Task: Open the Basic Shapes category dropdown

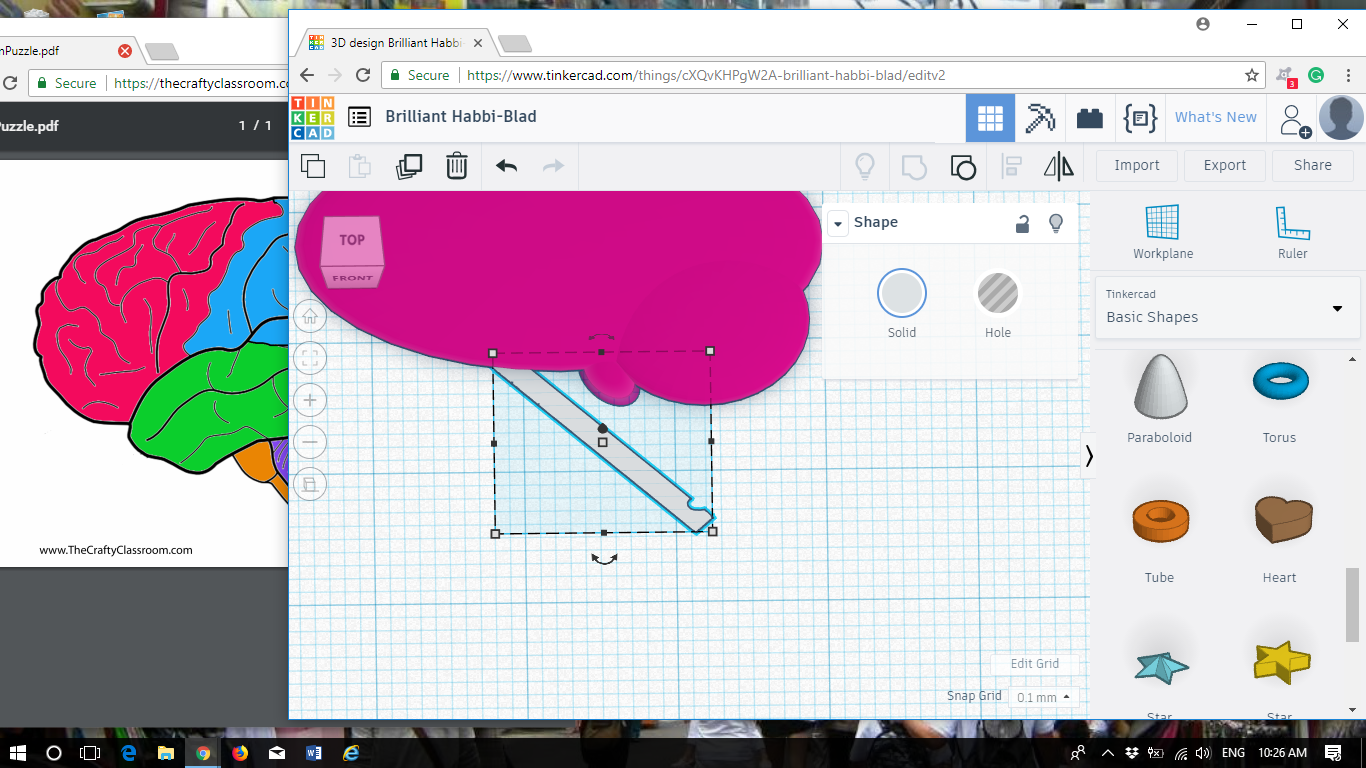Action: pyautogui.click(x=1228, y=307)
